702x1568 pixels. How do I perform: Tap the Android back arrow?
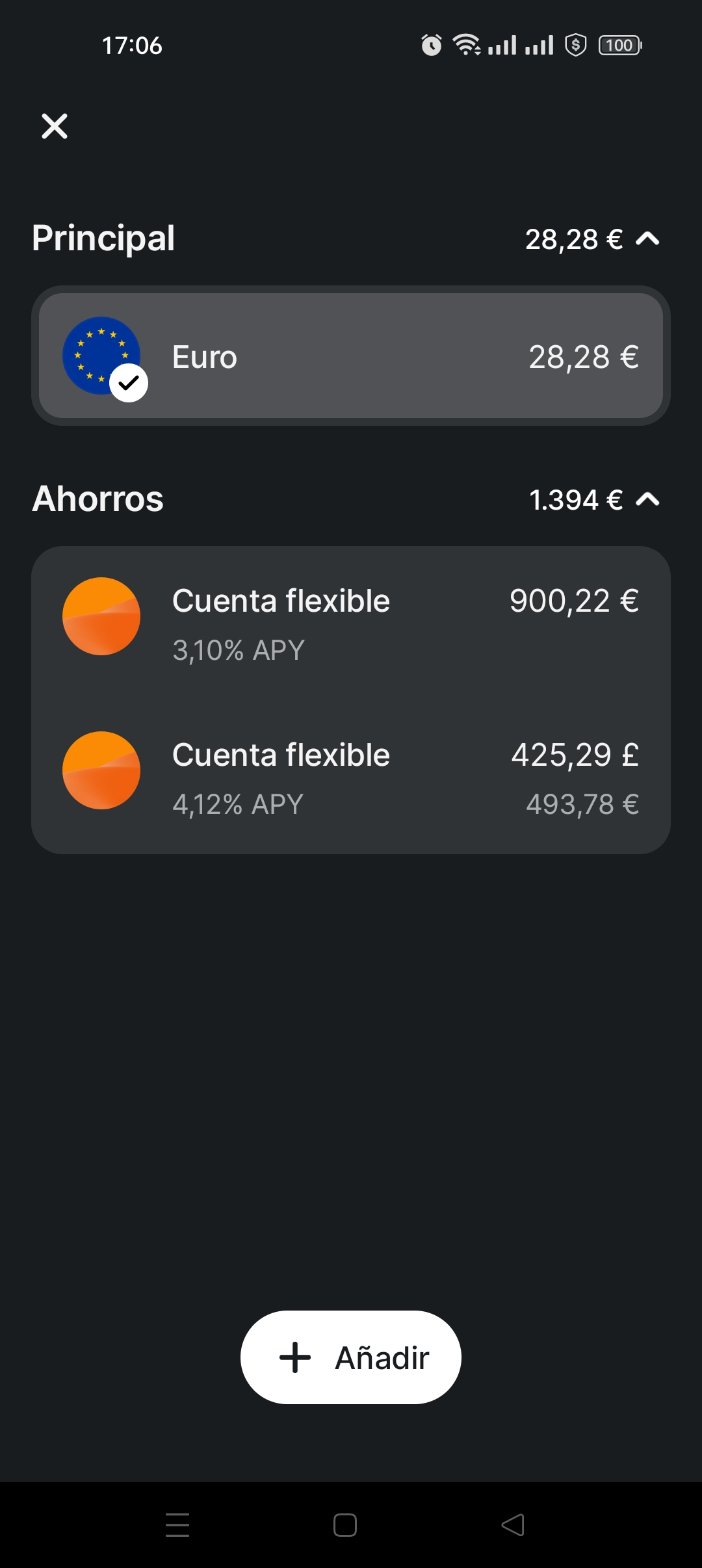click(x=513, y=1525)
